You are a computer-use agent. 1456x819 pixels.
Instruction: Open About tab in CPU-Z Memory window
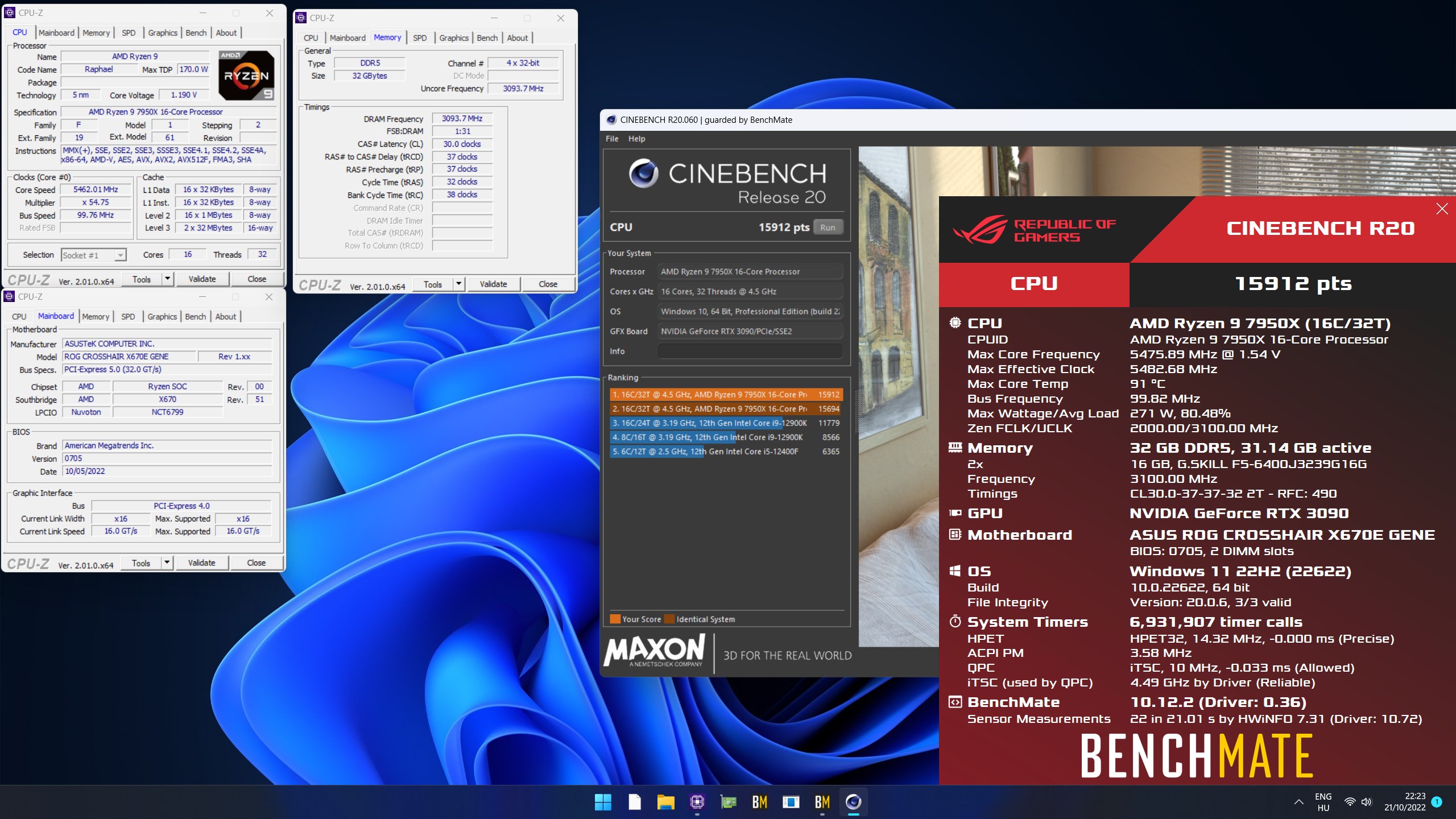point(517,38)
